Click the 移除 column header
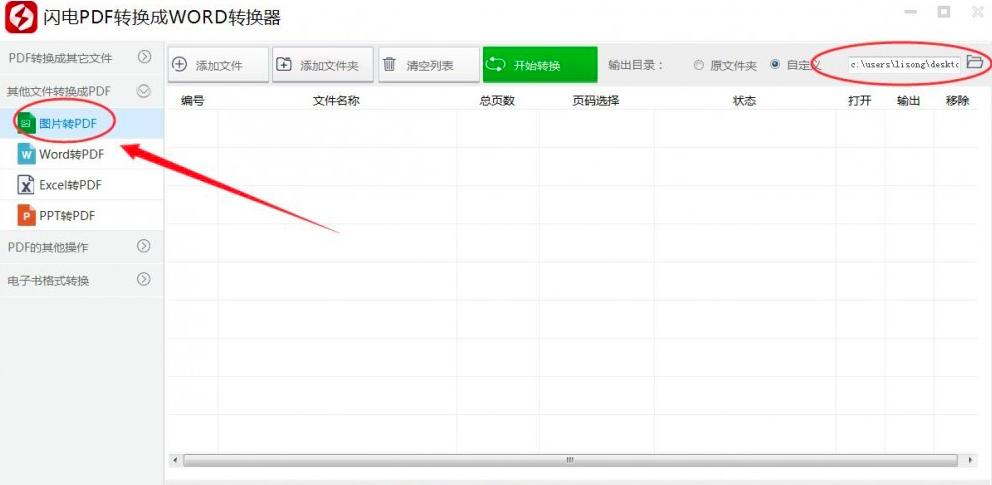 coord(958,101)
